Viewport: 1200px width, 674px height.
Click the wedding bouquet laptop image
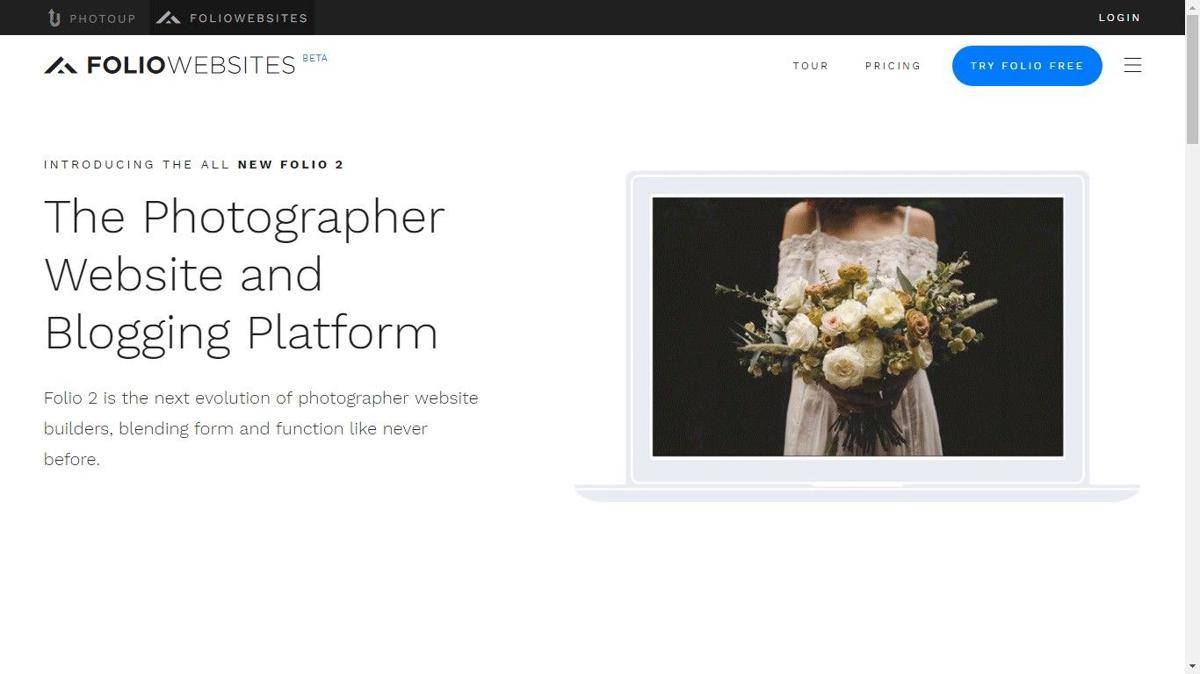tap(858, 326)
